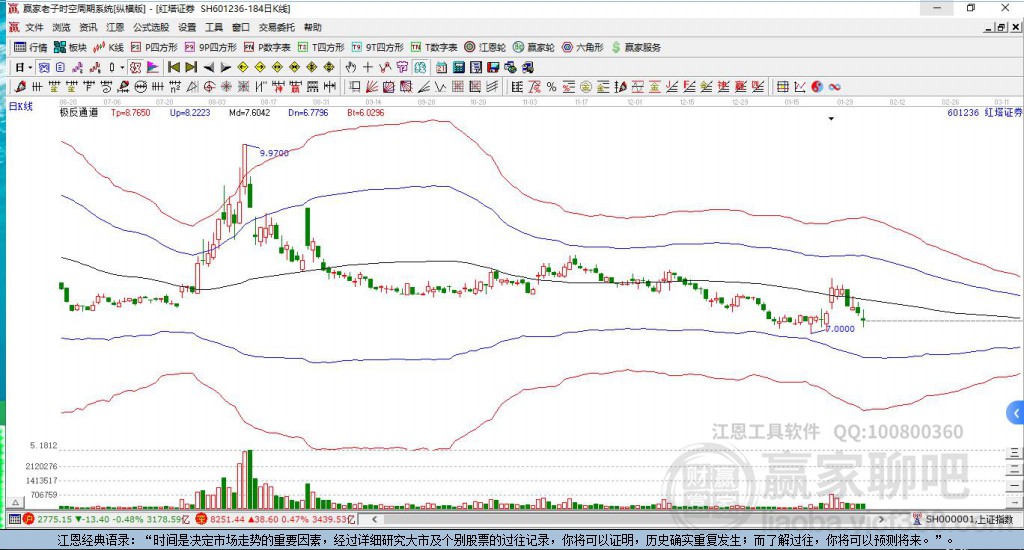This screenshot has width=1024, height=550.
Task: Click the yin-yang tai chi icon
Action: click(817, 87)
